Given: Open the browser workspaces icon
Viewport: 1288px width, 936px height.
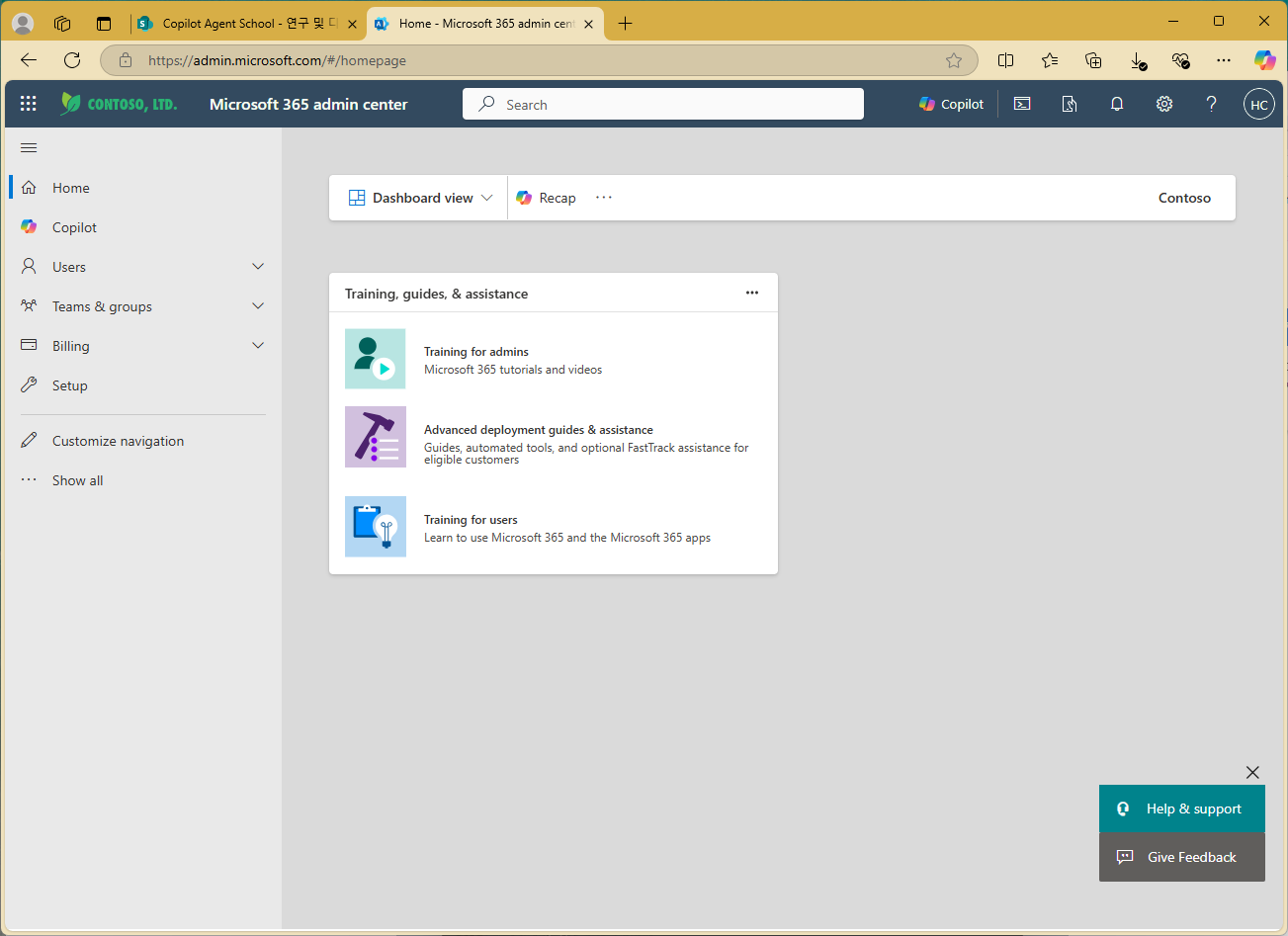Looking at the screenshot, I should (x=62, y=24).
